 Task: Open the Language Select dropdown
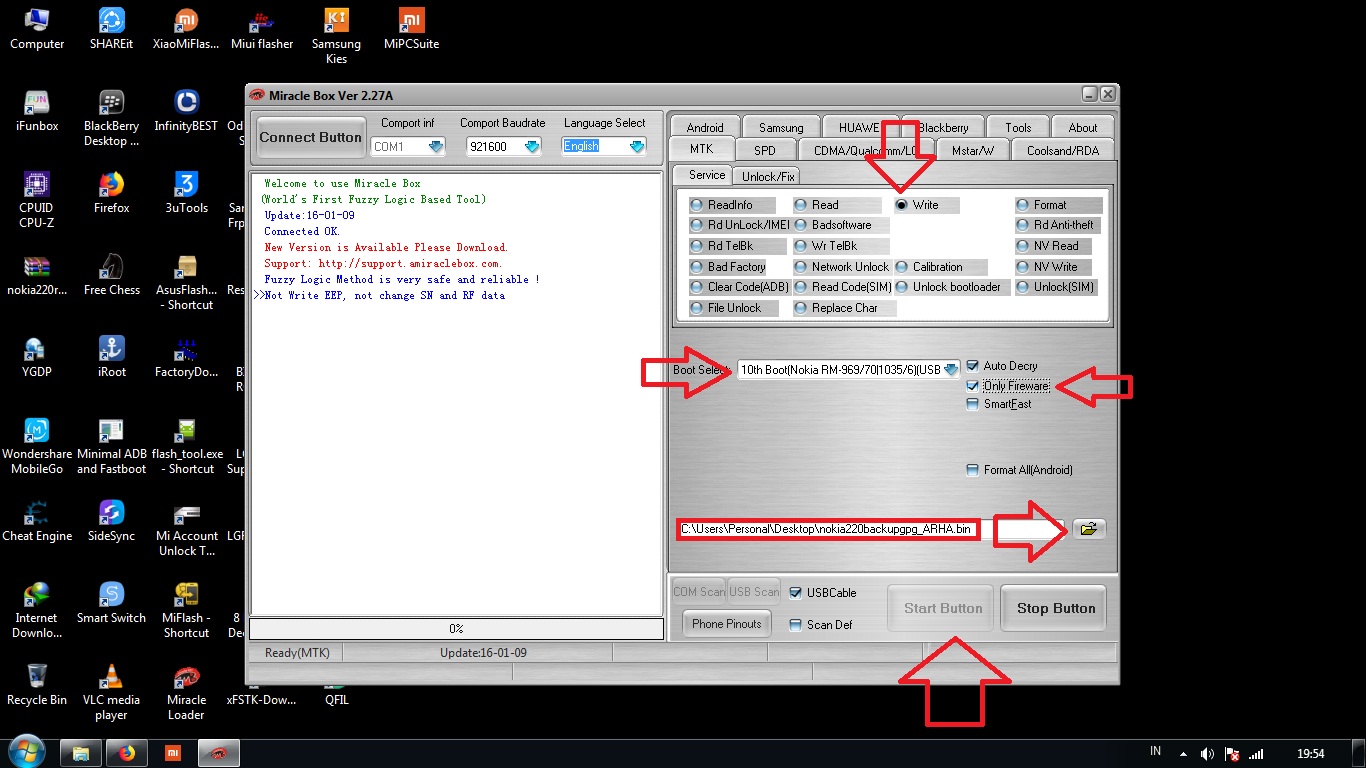click(x=635, y=145)
